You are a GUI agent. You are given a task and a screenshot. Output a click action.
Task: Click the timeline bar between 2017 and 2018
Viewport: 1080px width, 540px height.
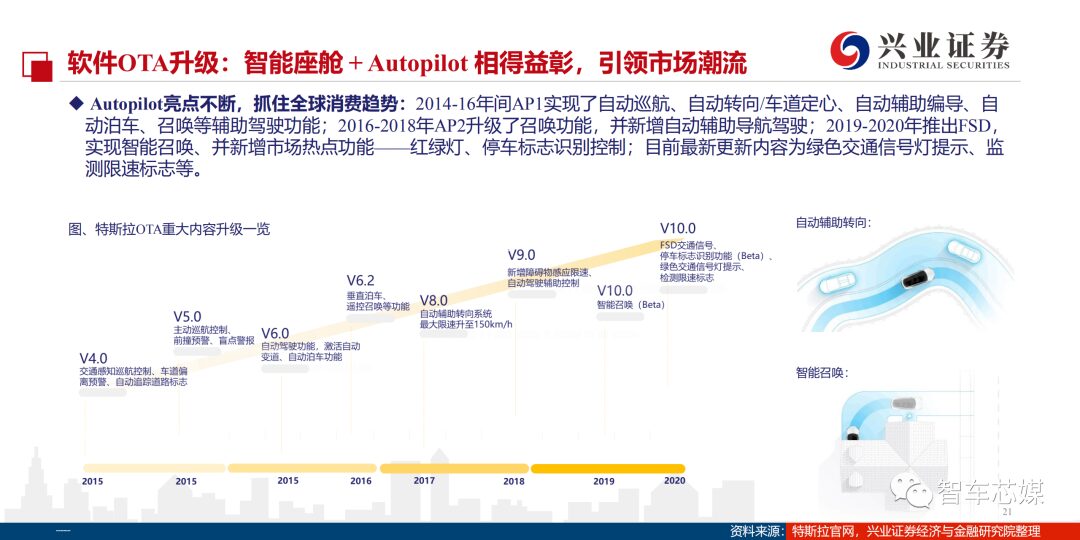click(453, 468)
